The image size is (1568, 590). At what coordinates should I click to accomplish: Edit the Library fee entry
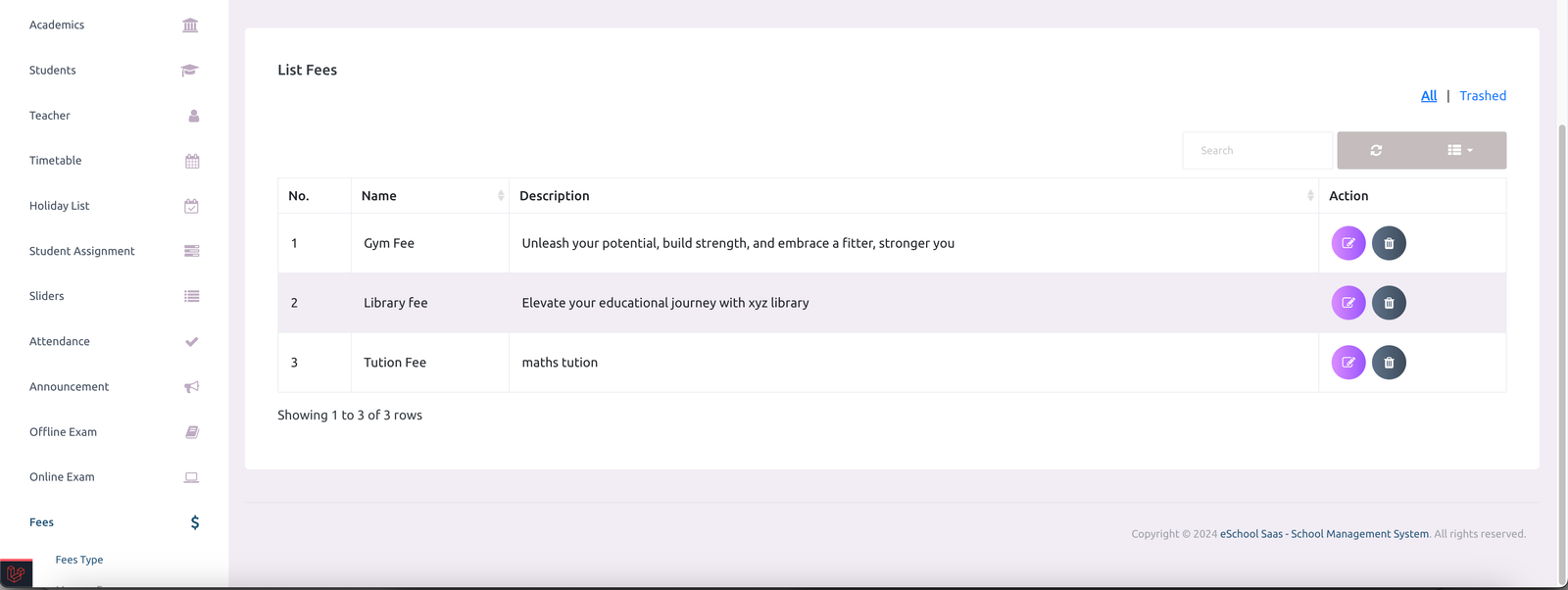pyautogui.click(x=1347, y=303)
